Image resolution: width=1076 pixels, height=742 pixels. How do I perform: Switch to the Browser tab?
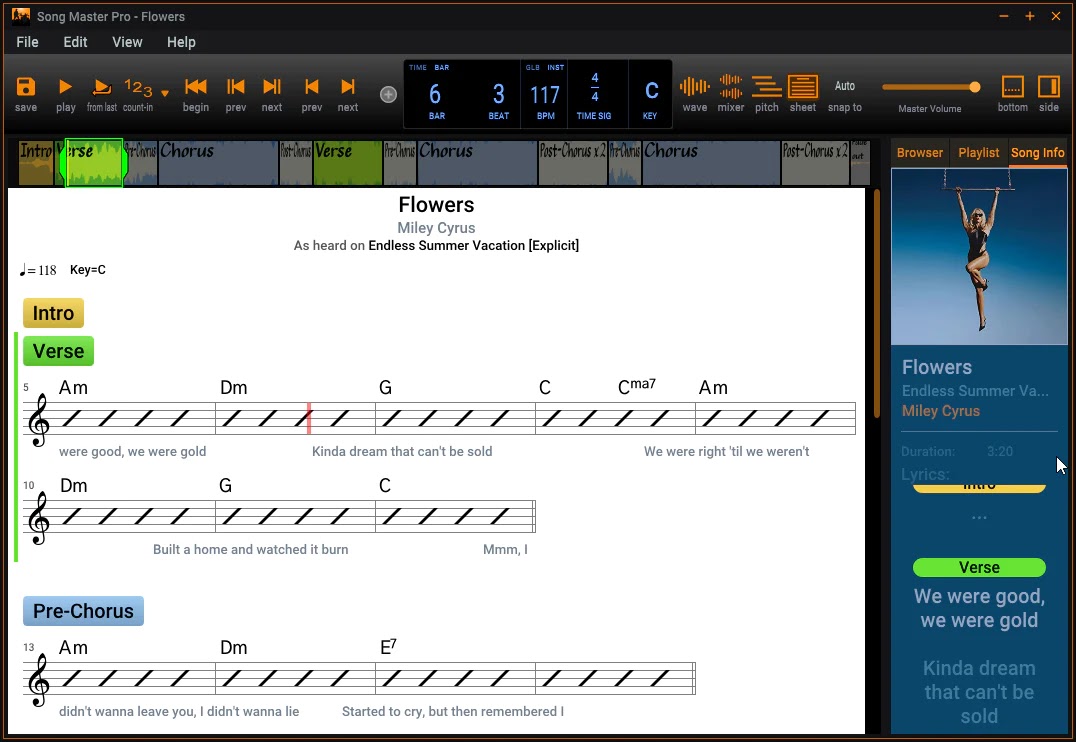pos(919,152)
